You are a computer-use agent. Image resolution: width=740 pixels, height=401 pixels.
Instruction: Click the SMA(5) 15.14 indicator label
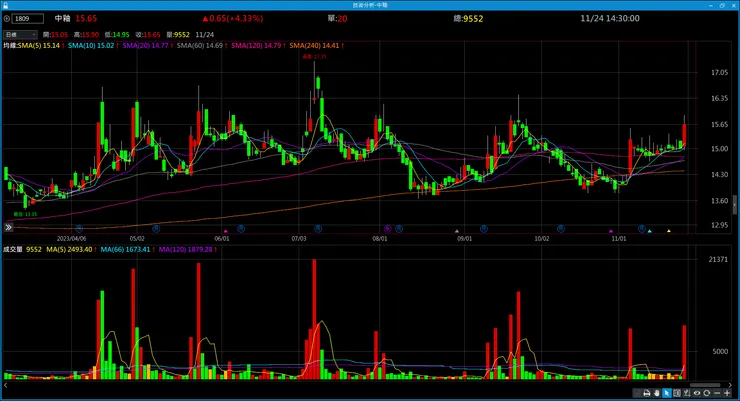tap(41, 46)
